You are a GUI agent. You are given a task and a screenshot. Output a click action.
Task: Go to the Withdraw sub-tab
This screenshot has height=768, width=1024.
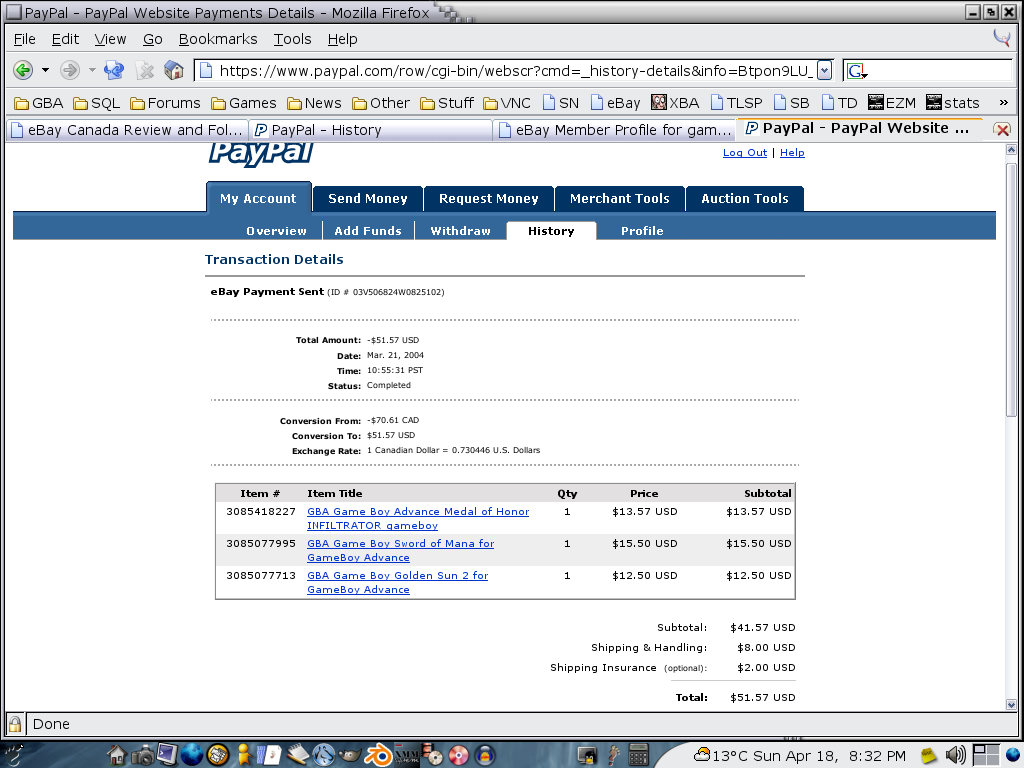[x=460, y=231]
